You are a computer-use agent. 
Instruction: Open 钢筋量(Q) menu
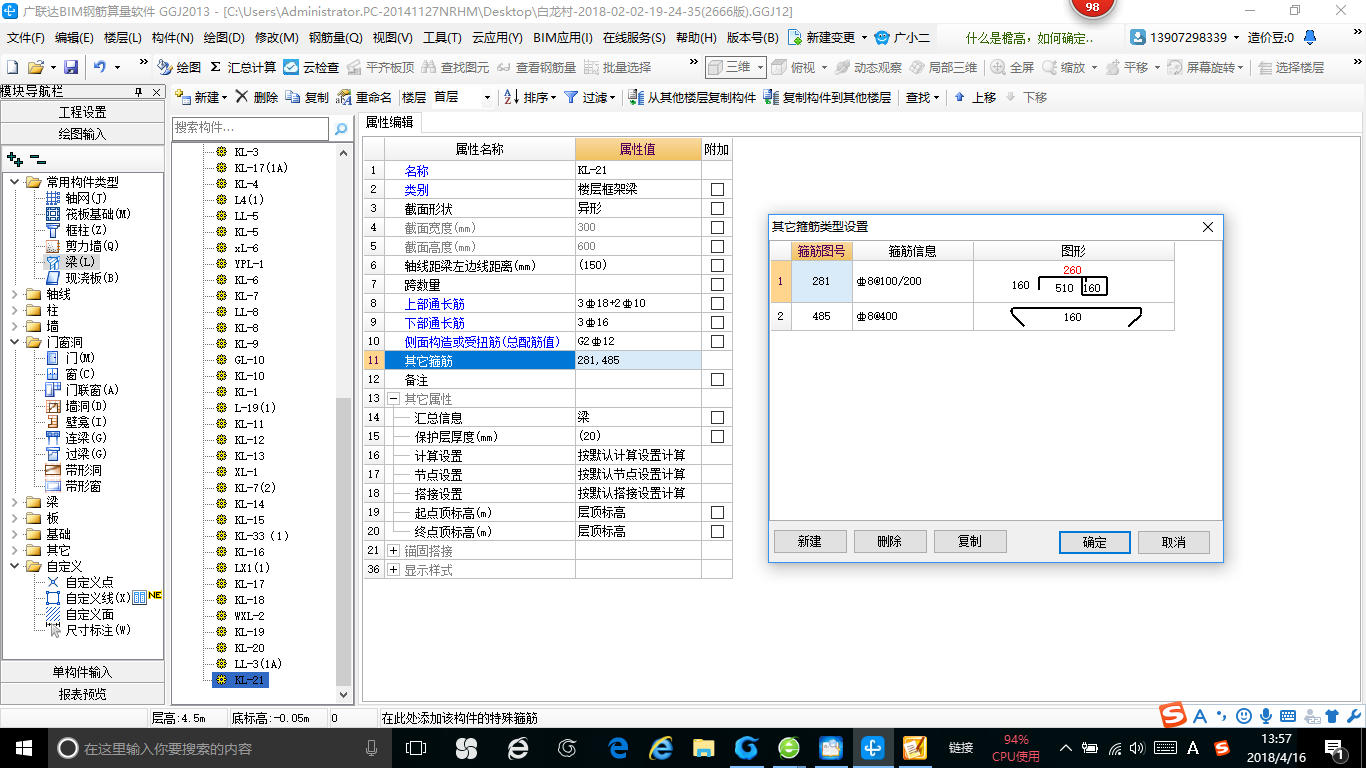click(335, 38)
